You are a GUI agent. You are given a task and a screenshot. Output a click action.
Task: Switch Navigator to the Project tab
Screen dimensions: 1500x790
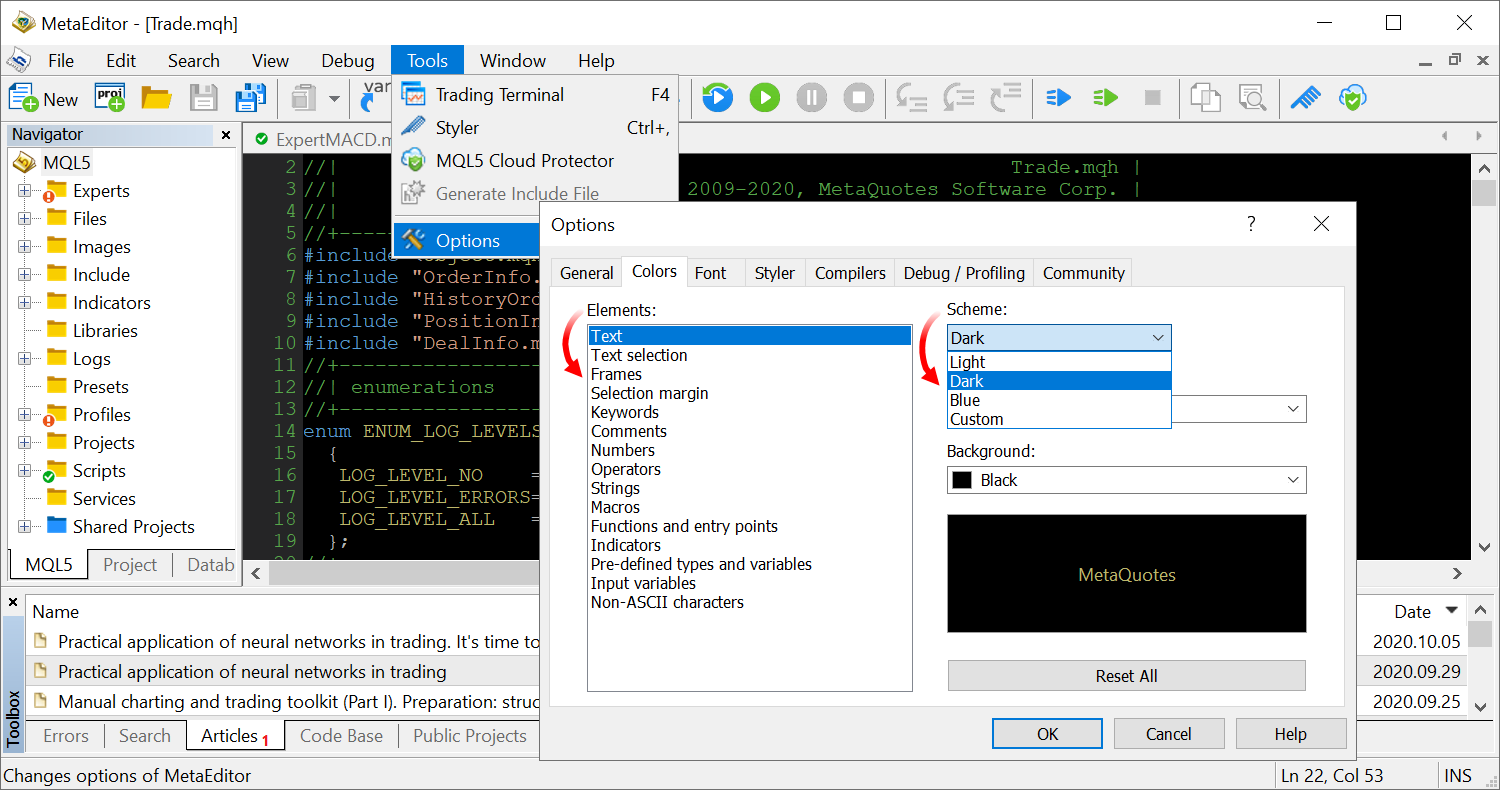pos(130,565)
